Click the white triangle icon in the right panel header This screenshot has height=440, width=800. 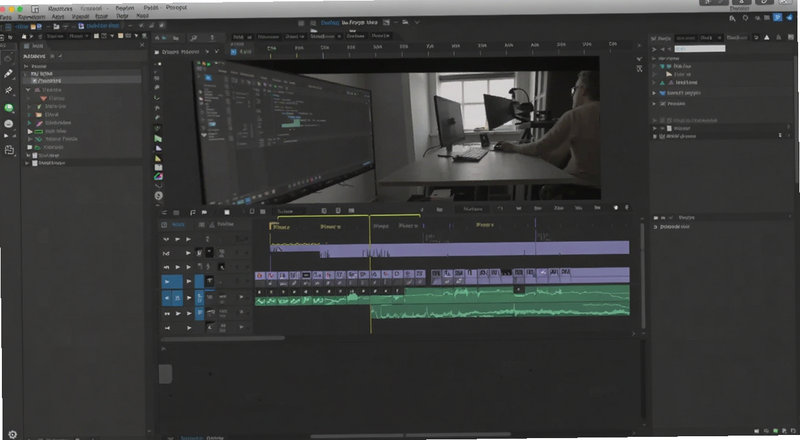767,37
